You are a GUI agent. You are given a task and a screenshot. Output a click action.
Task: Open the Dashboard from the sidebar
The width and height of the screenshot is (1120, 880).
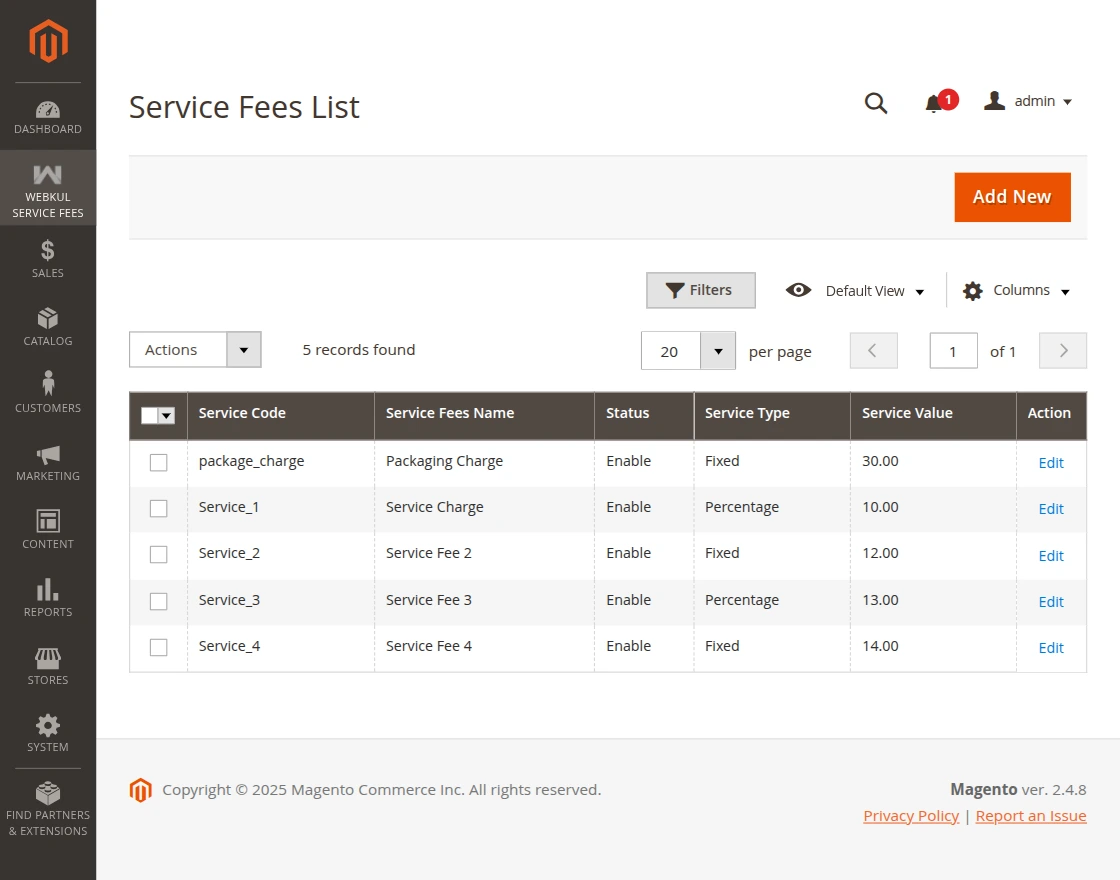click(47, 115)
